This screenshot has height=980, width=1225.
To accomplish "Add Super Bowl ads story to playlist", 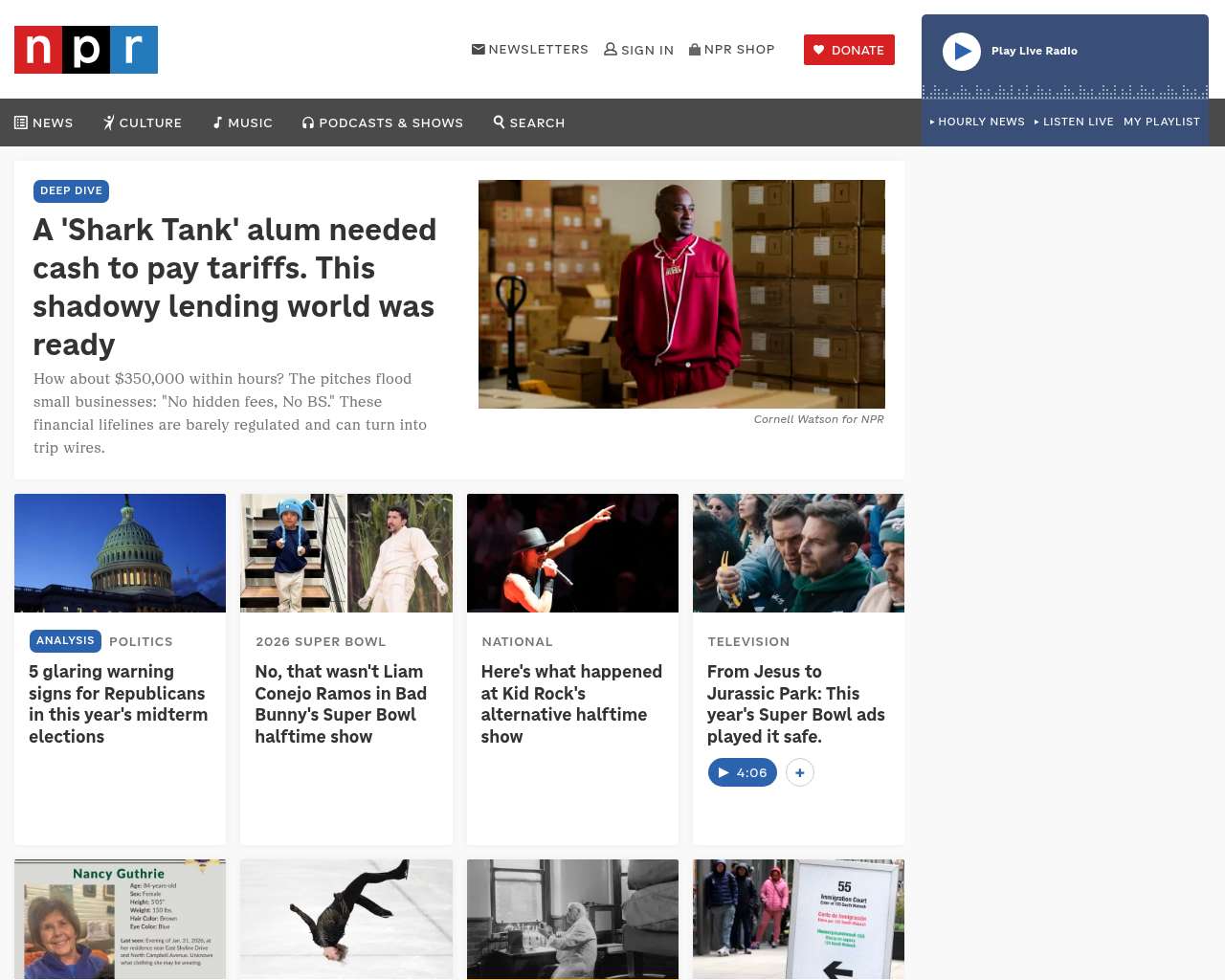I will point(800,772).
